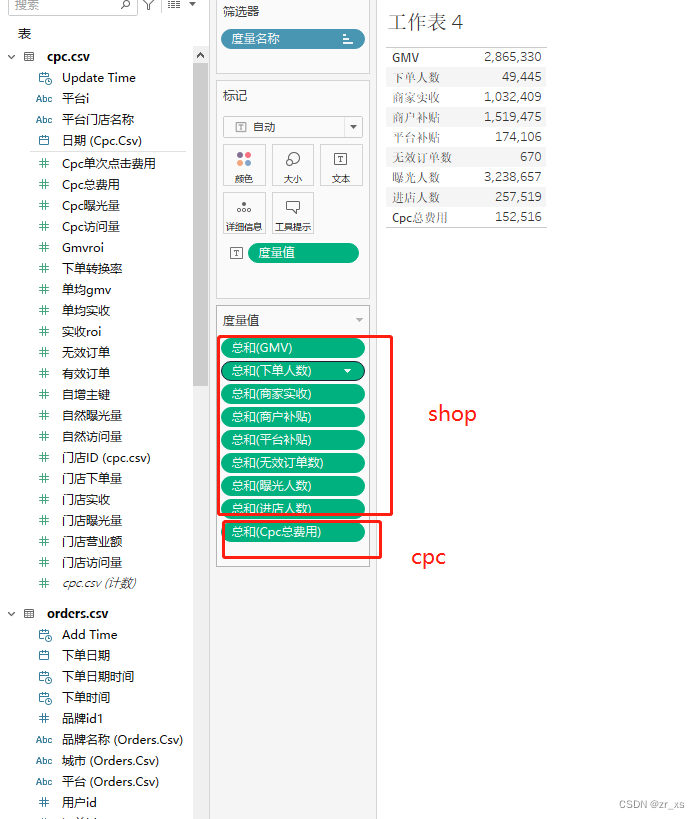Select the 品牌id1 field

[x=83, y=719]
